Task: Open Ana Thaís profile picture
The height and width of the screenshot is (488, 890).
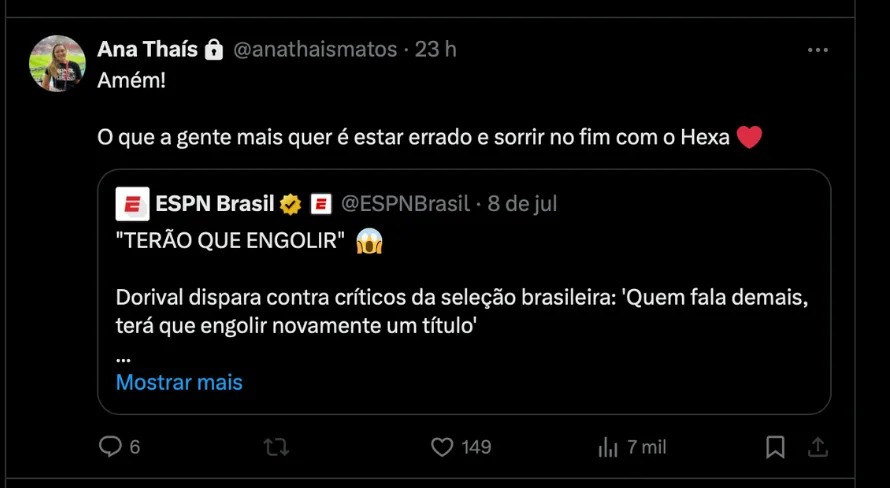Action: 57,63
